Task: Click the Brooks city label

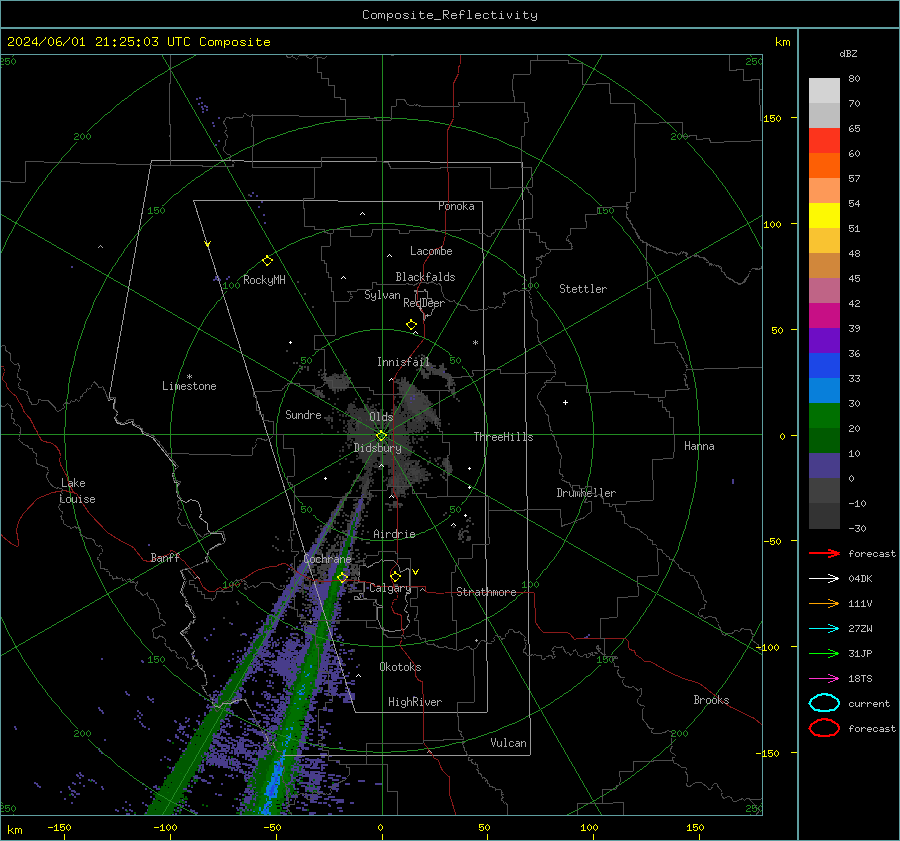Action: (x=711, y=700)
